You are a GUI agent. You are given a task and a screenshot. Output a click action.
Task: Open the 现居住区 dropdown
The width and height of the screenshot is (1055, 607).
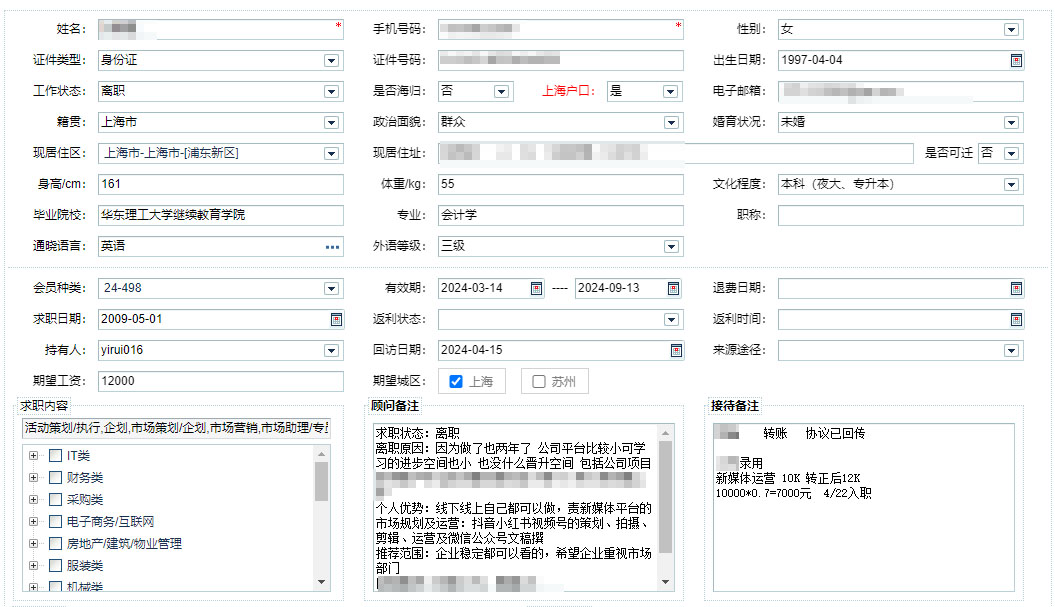331,153
